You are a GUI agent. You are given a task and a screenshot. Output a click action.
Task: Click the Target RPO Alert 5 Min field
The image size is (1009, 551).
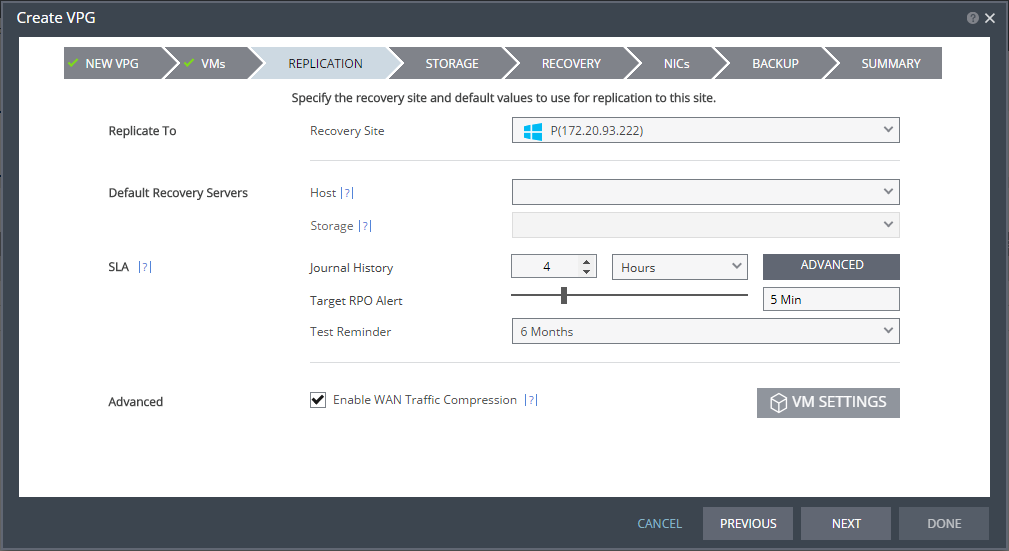(831, 299)
